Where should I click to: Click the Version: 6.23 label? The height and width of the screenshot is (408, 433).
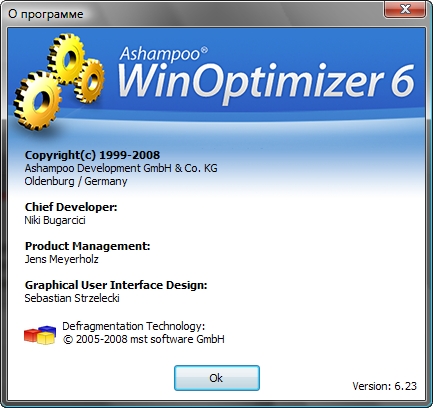[384, 386]
